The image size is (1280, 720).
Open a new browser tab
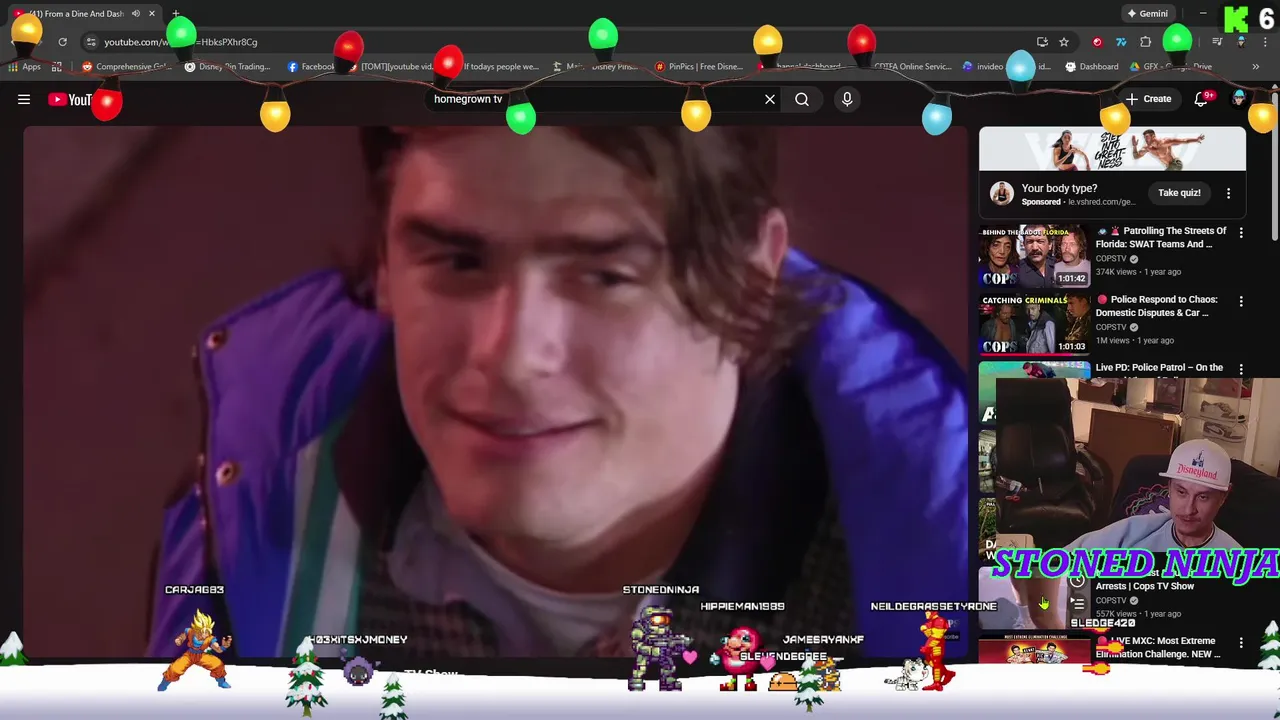176,14
